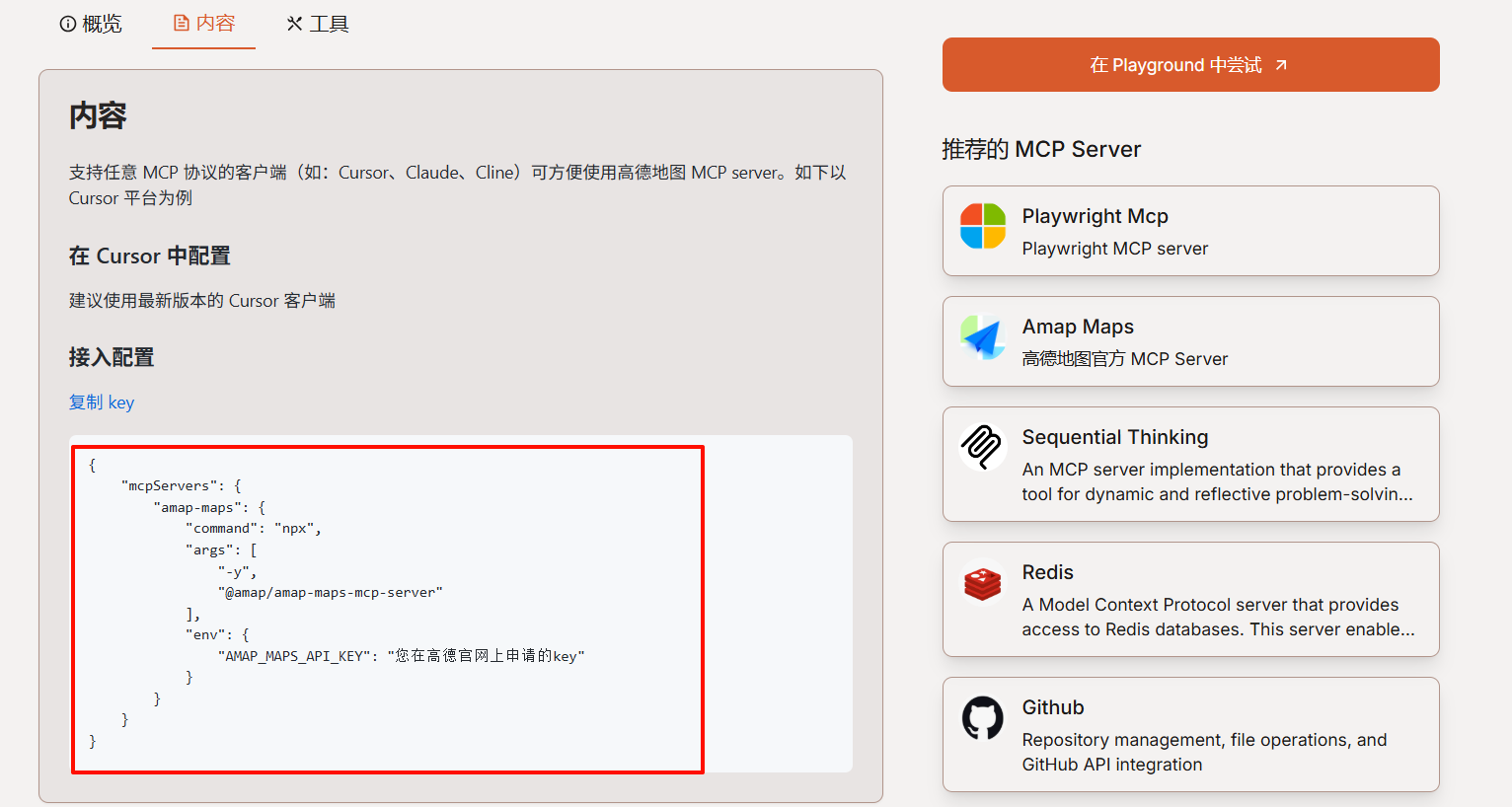1512x807 pixels.
Task: Open the Redis server card
Action: pos(1191,599)
